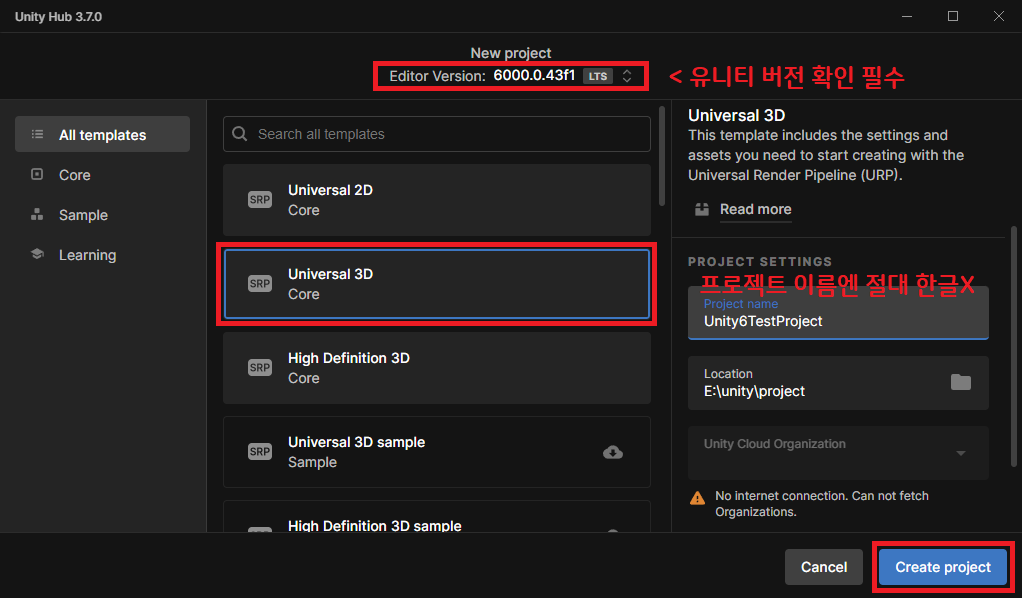Click the warning icon next to No internet connection
The height and width of the screenshot is (598, 1022).
click(697, 498)
